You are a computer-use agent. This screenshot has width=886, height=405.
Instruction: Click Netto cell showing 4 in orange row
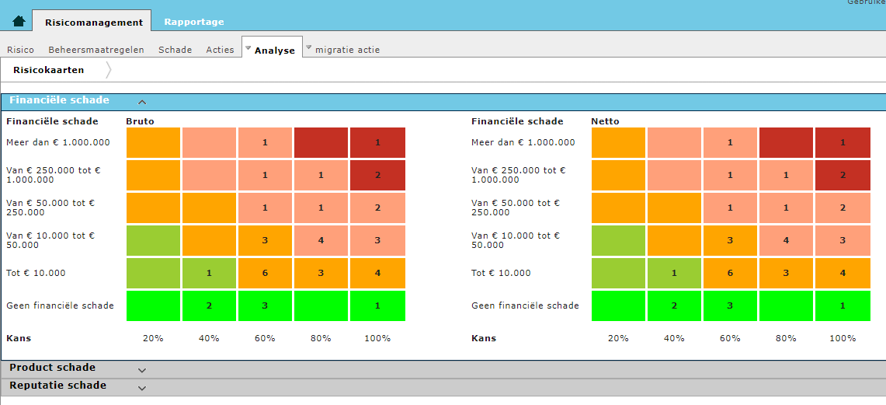coord(843,273)
